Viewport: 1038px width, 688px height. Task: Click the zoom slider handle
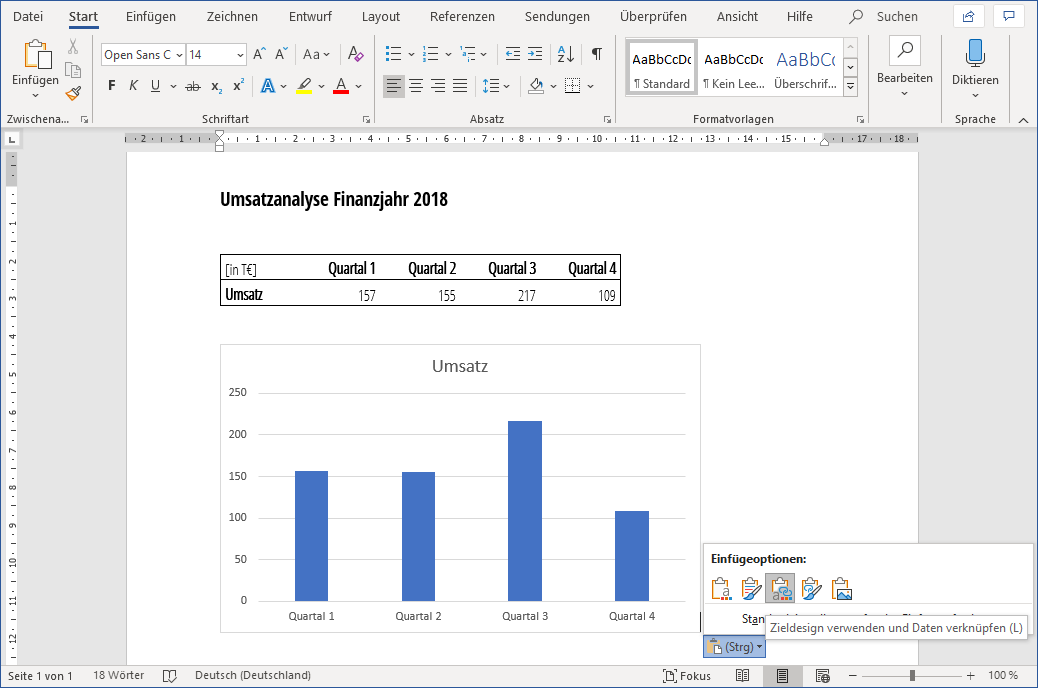tap(912, 675)
